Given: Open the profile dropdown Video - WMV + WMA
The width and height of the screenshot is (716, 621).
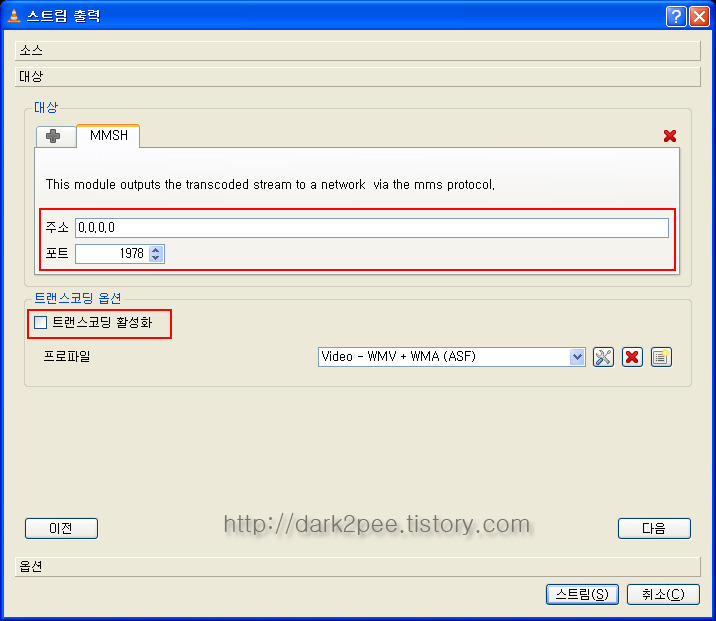Looking at the screenshot, I should click(x=452, y=357).
